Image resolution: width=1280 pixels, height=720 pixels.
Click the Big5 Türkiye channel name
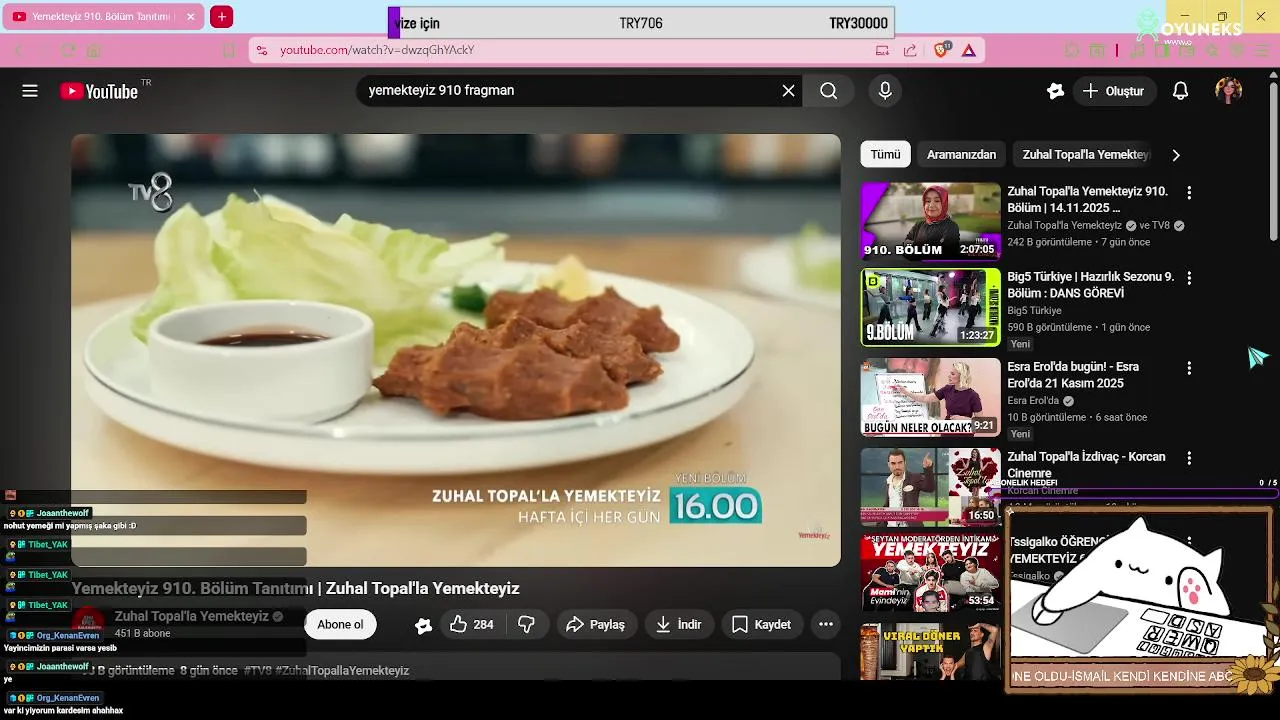tap(1034, 311)
